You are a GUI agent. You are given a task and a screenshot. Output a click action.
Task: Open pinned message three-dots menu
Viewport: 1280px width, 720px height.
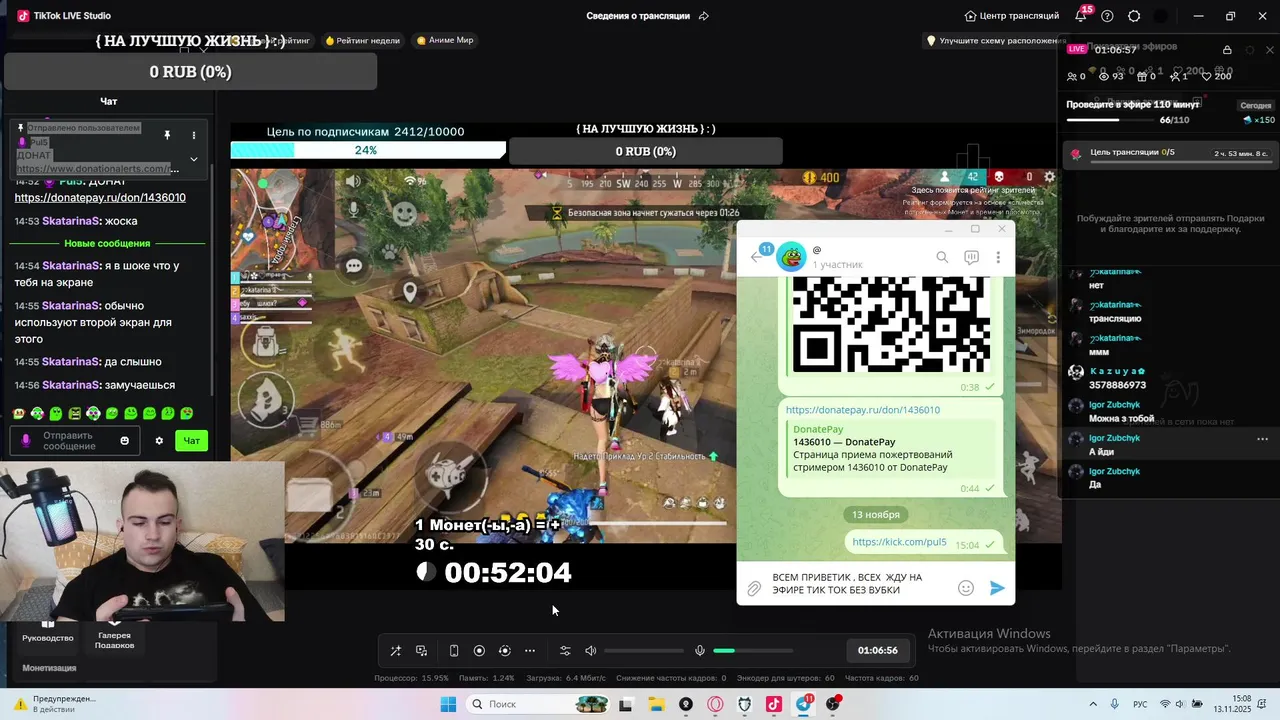coord(194,134)
